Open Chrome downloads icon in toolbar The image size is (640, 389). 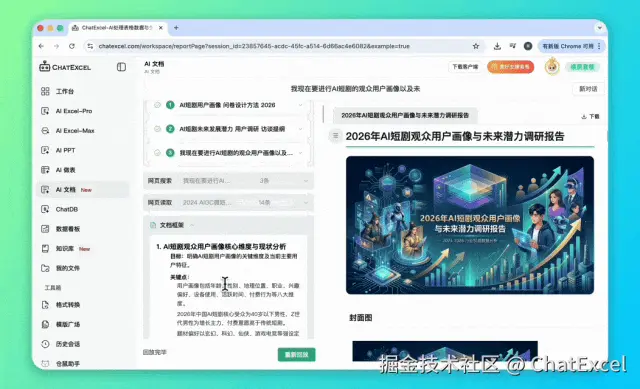tap(497, 46)
